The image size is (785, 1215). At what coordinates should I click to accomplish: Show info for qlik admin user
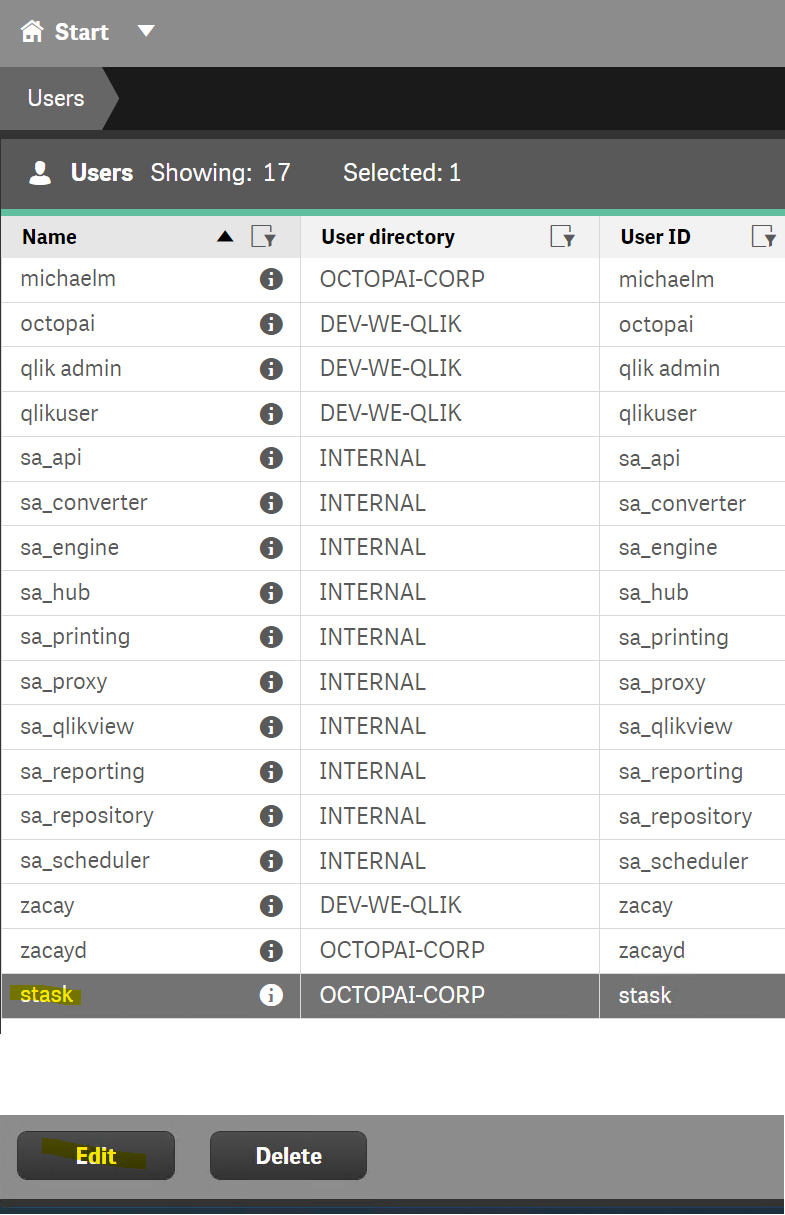pos(271,369)
